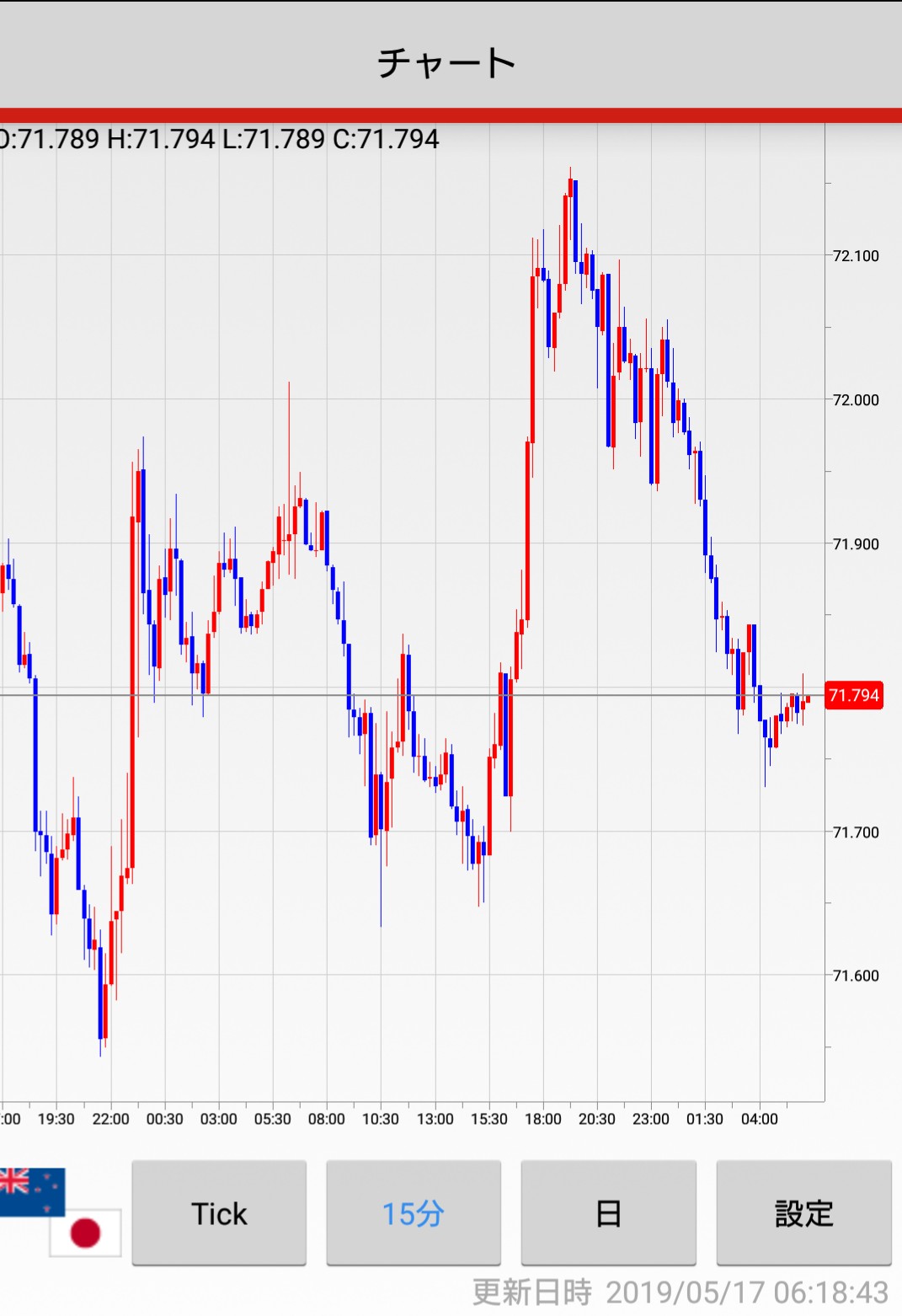Viewport: 902px width, 1316px height.
Task: Click the 72.100 price axis label
Action: click(855, 256)
